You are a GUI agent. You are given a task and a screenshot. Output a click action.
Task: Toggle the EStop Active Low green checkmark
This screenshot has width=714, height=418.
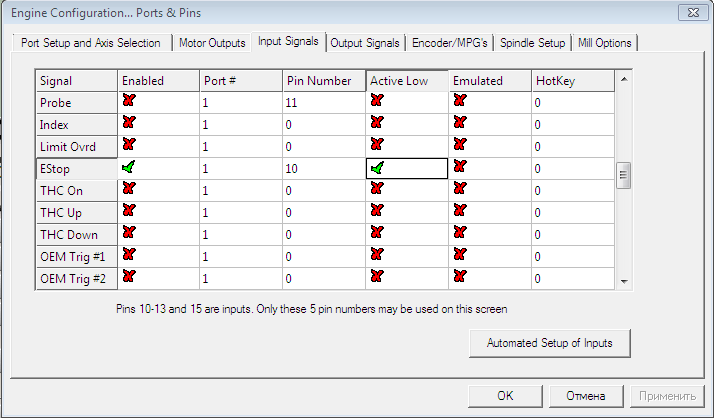pyautogui.click(x=376, y=168)
